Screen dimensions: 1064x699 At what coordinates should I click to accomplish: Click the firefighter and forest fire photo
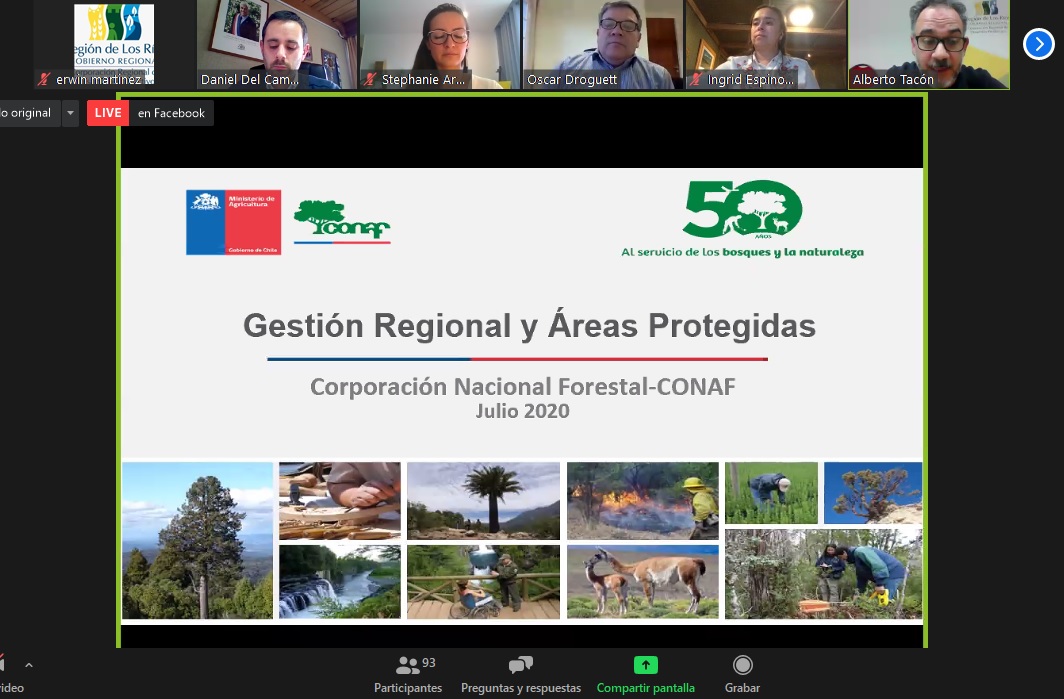[x=643, y=501]
